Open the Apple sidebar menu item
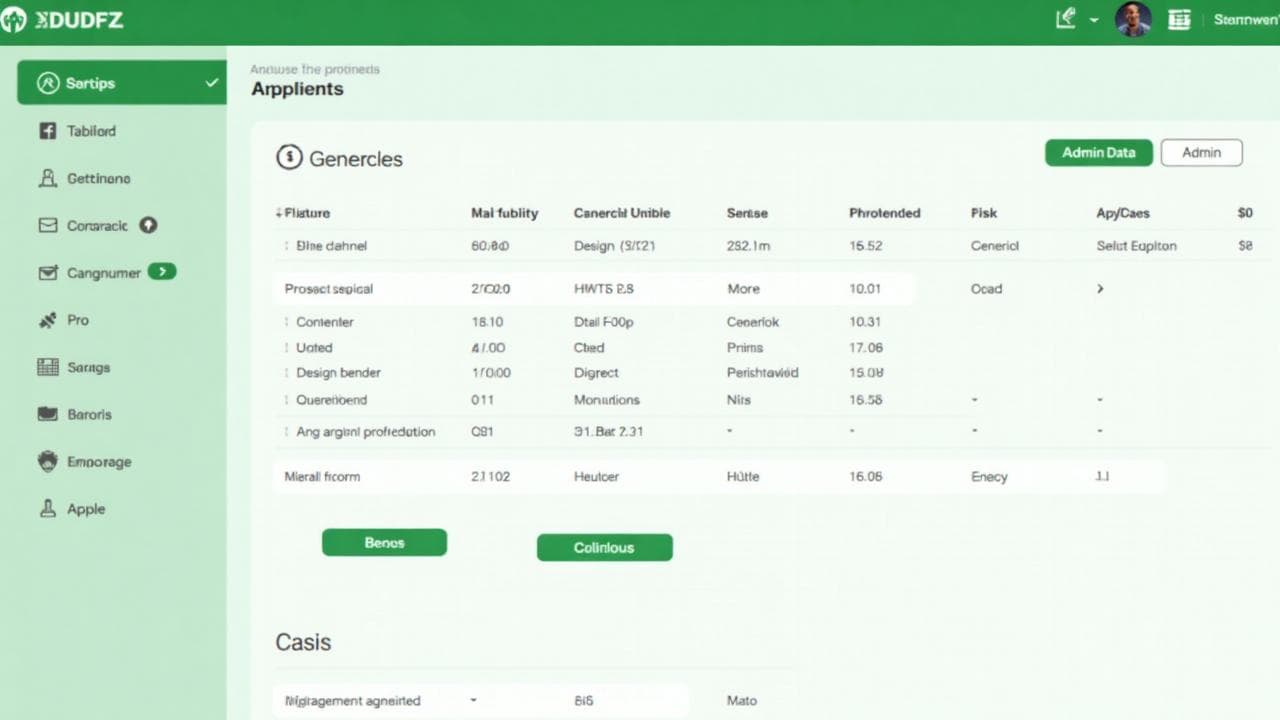 [85, 509]
